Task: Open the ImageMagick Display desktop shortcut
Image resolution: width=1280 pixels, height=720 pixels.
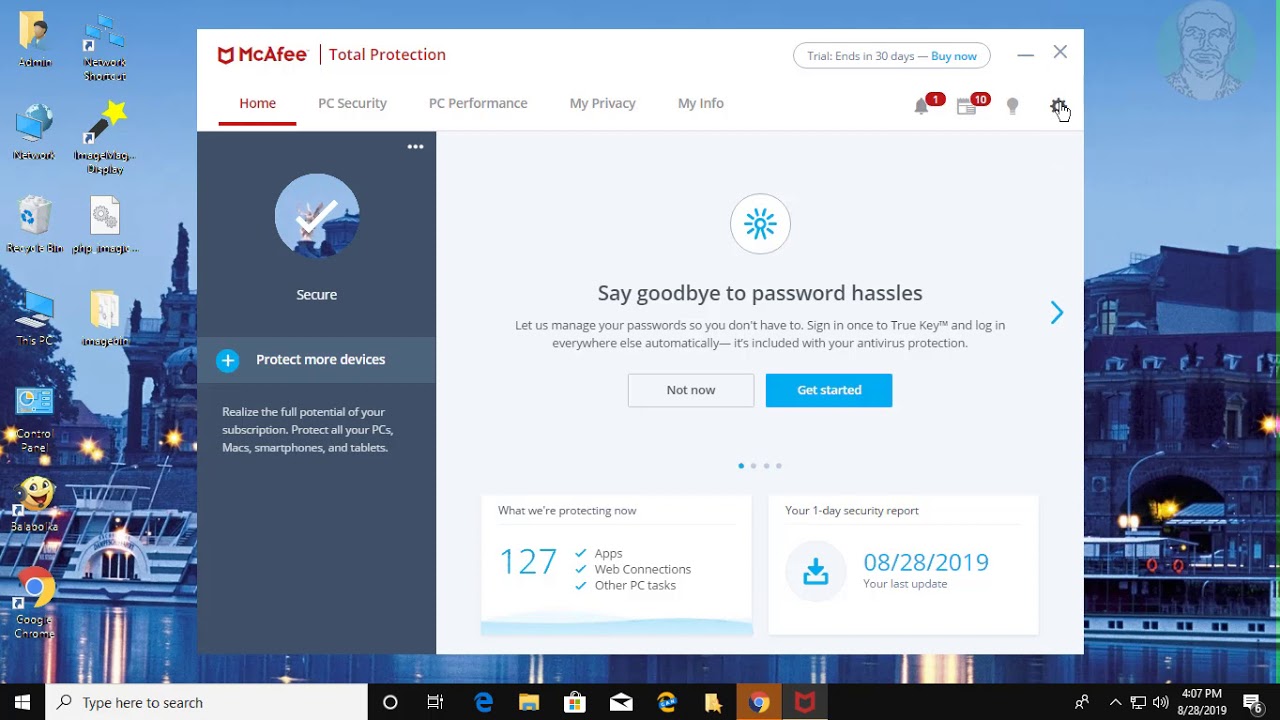Action: (104, 138)
